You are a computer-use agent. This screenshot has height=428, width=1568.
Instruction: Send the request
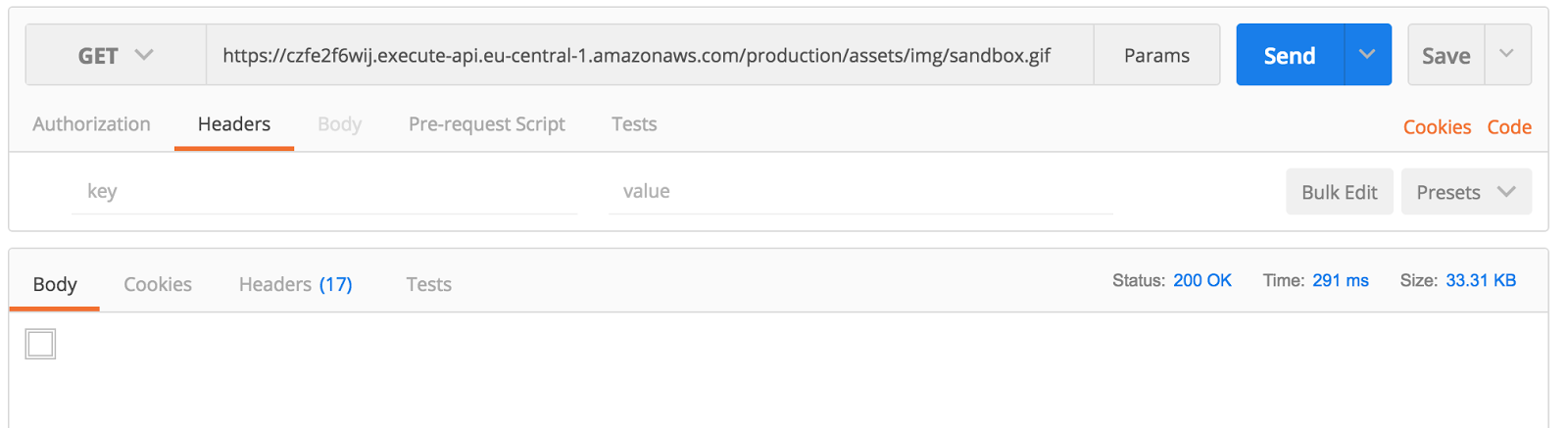click(x=1290, y=55)
